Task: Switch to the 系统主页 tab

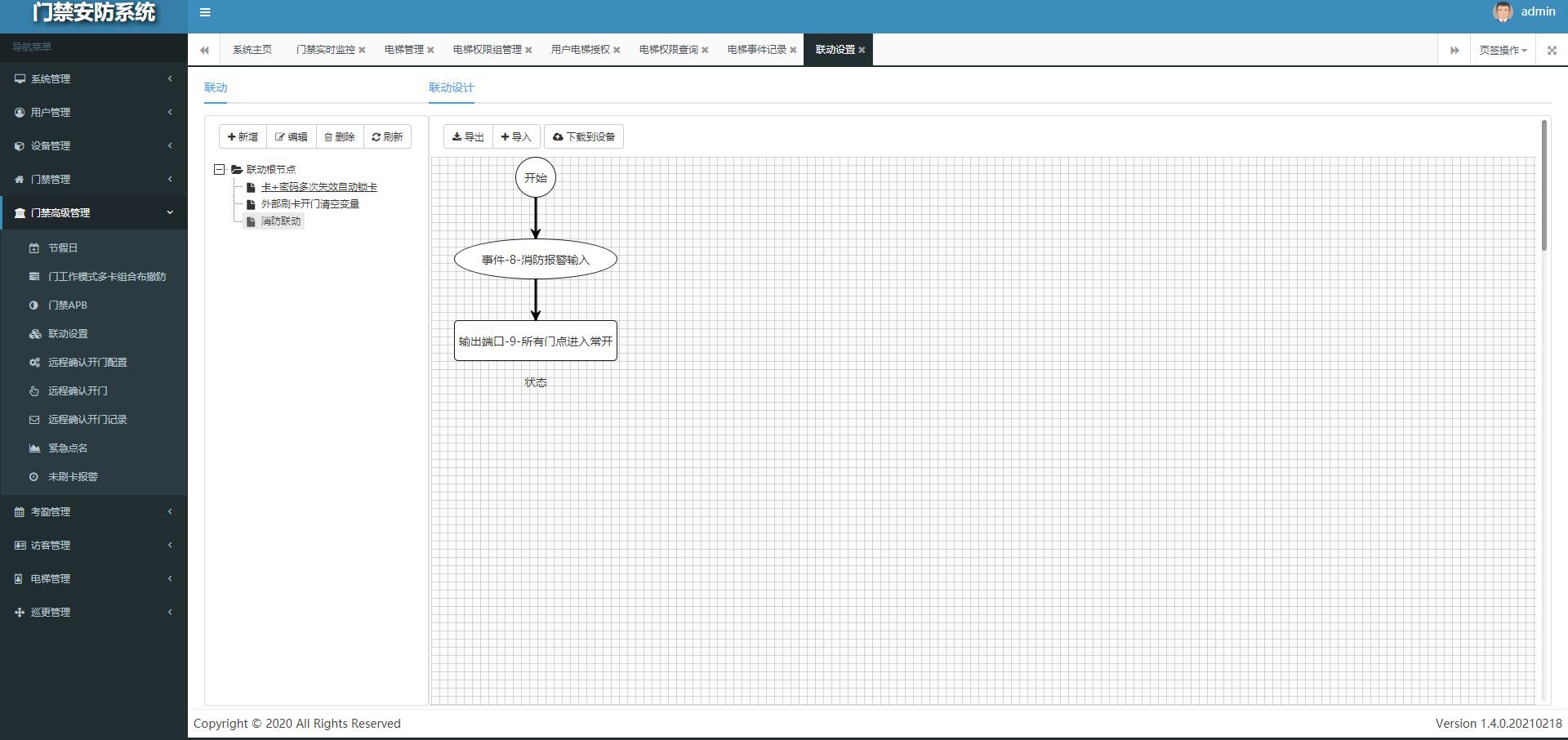Action: point(252,50)
